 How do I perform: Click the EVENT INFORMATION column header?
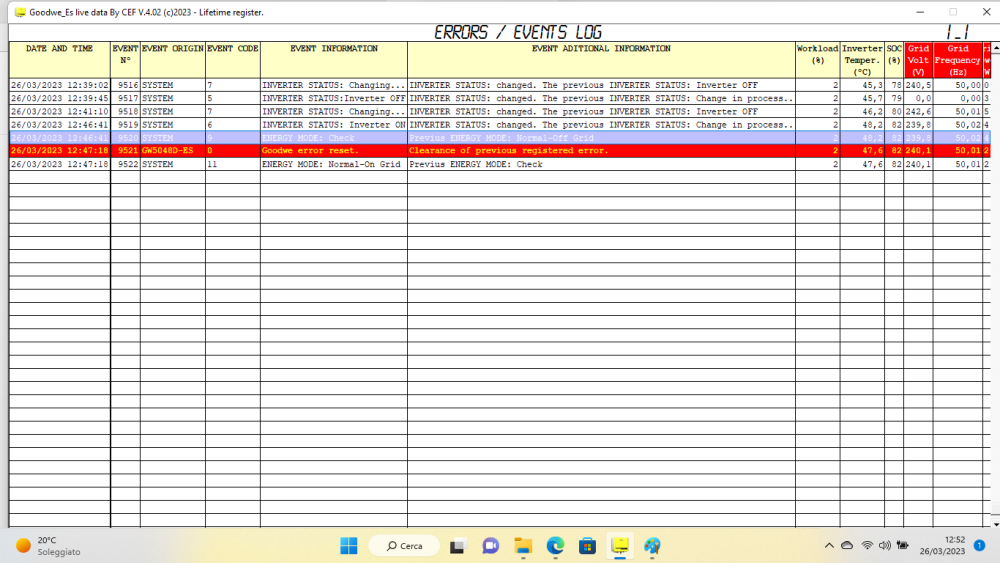334,60
